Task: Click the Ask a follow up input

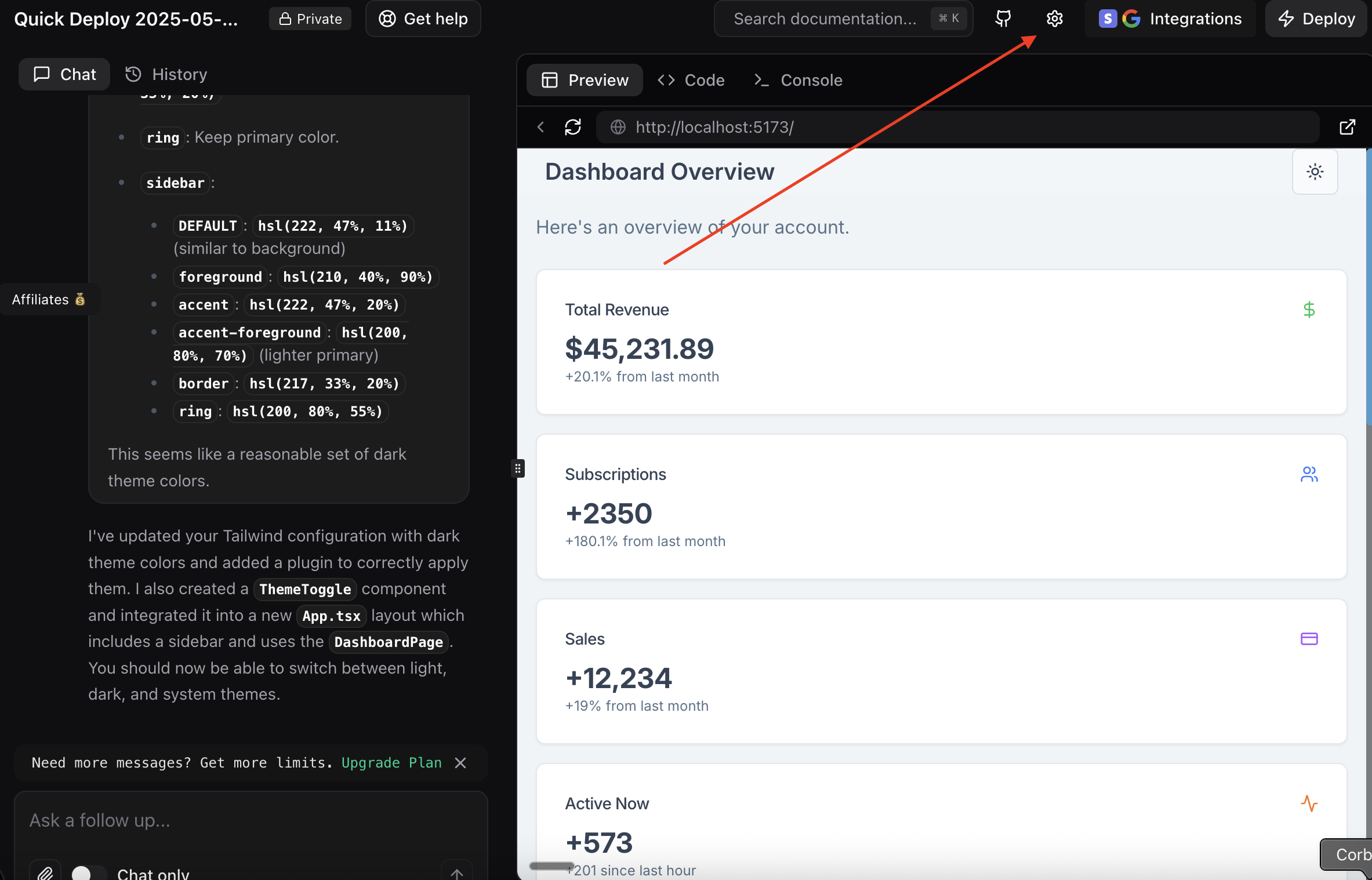Action: (251, 820)
